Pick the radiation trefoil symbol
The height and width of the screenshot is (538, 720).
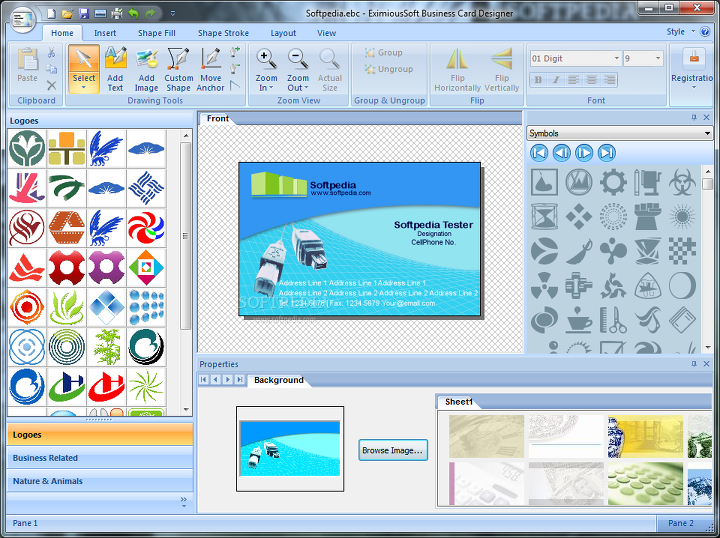[x=544, y=286]
